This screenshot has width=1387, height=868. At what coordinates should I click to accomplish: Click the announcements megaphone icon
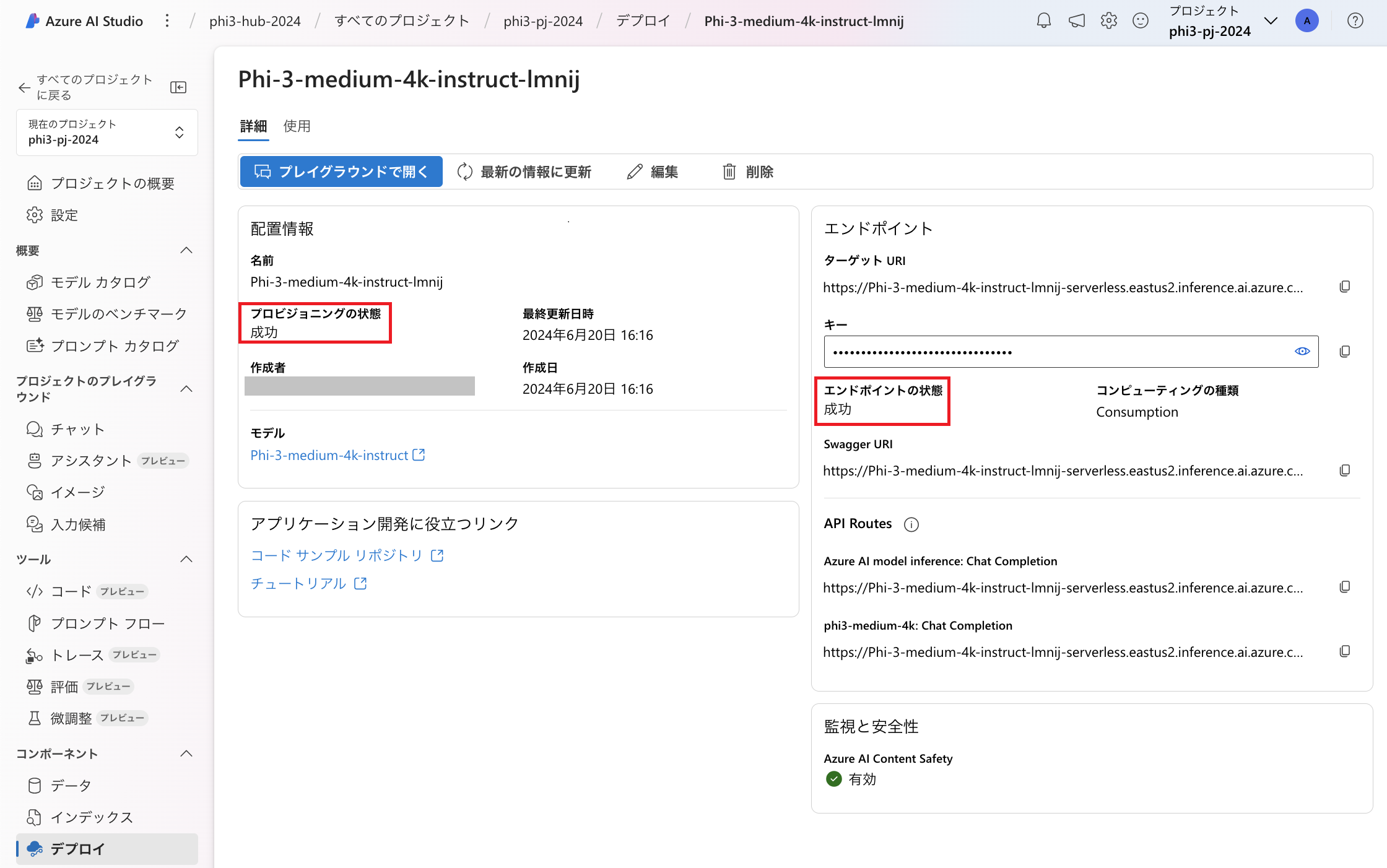pos(1077,21)
